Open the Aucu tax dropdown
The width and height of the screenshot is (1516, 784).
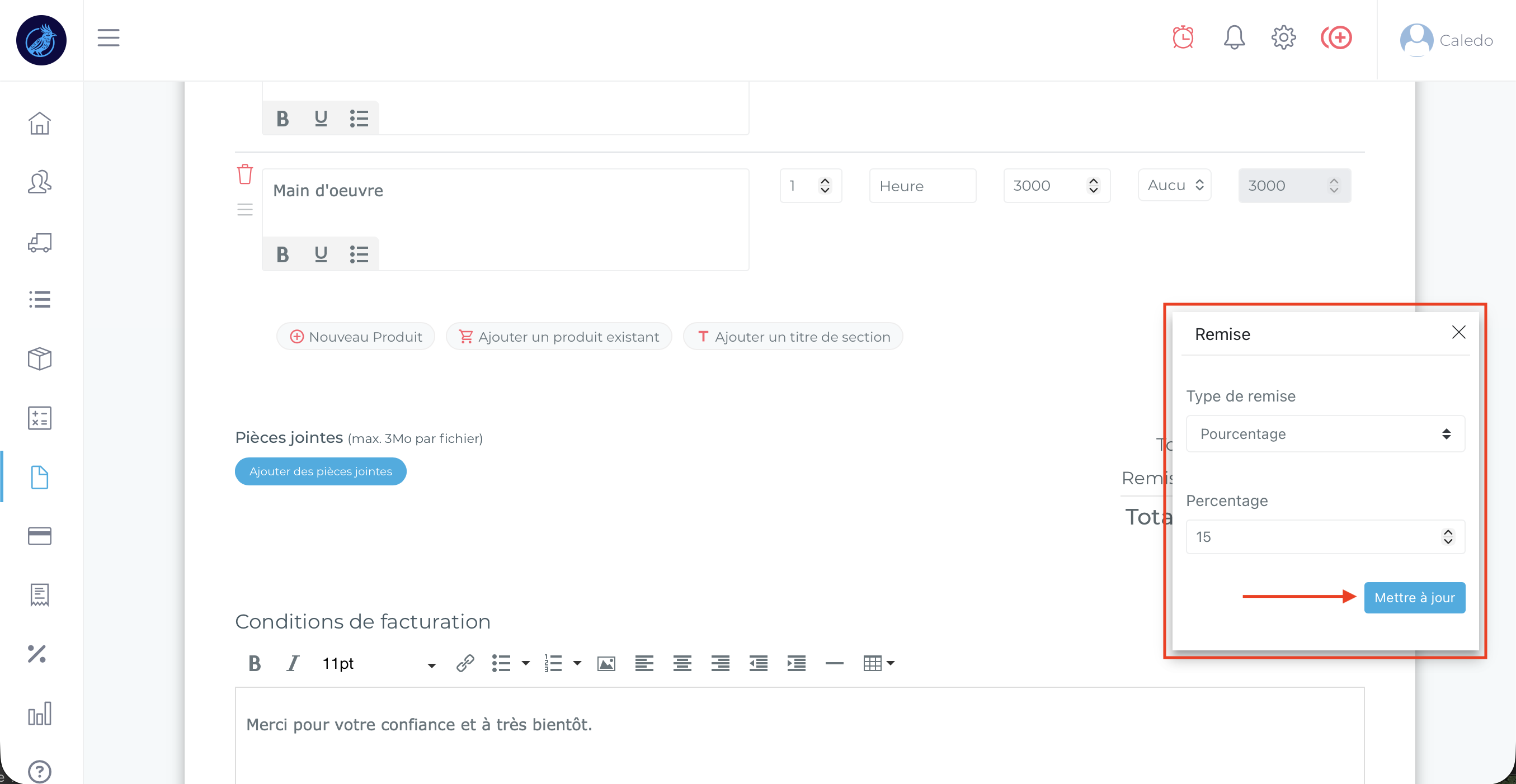[1174, 186]
